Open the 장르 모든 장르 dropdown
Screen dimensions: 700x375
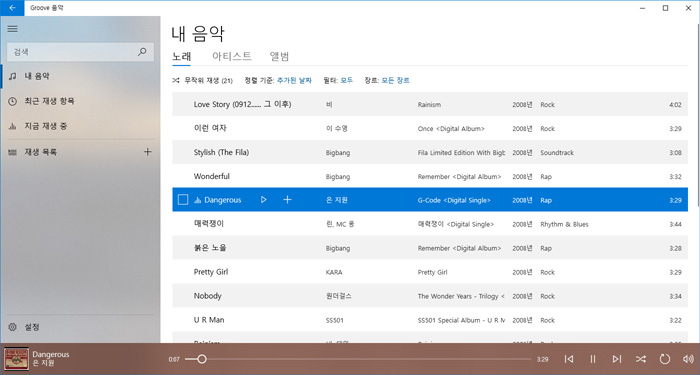[x=396, y=81]
